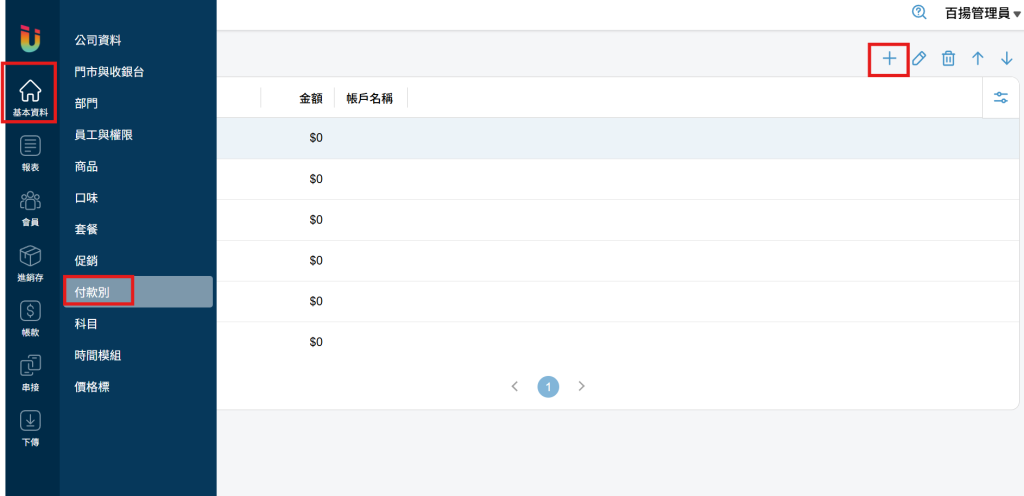
Task: Select 員工與權限 menu item
Action: (x=104, y=134)
